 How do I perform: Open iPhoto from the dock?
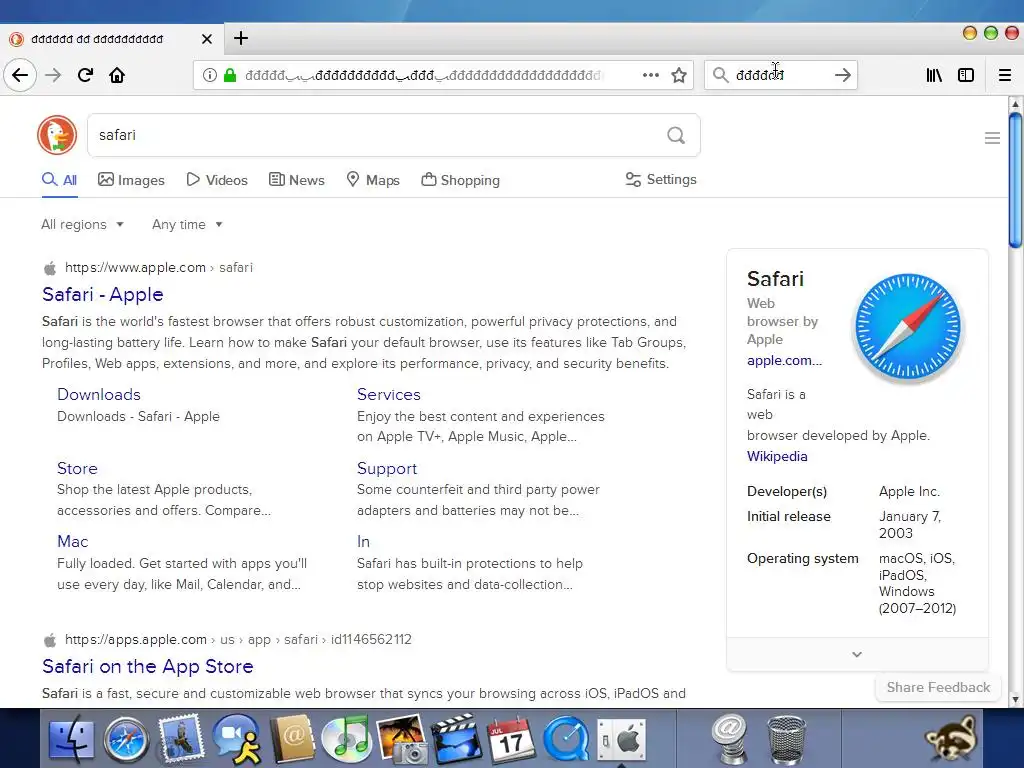[x=402, y=740]
